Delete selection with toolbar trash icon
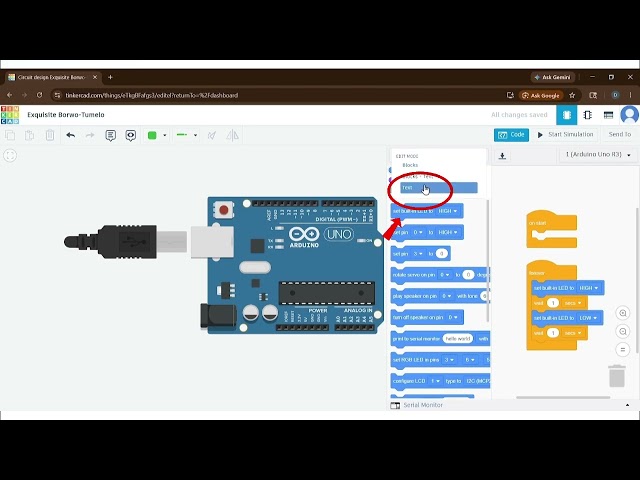The height and width of the screenshot is (480, 640). (50, 135)
